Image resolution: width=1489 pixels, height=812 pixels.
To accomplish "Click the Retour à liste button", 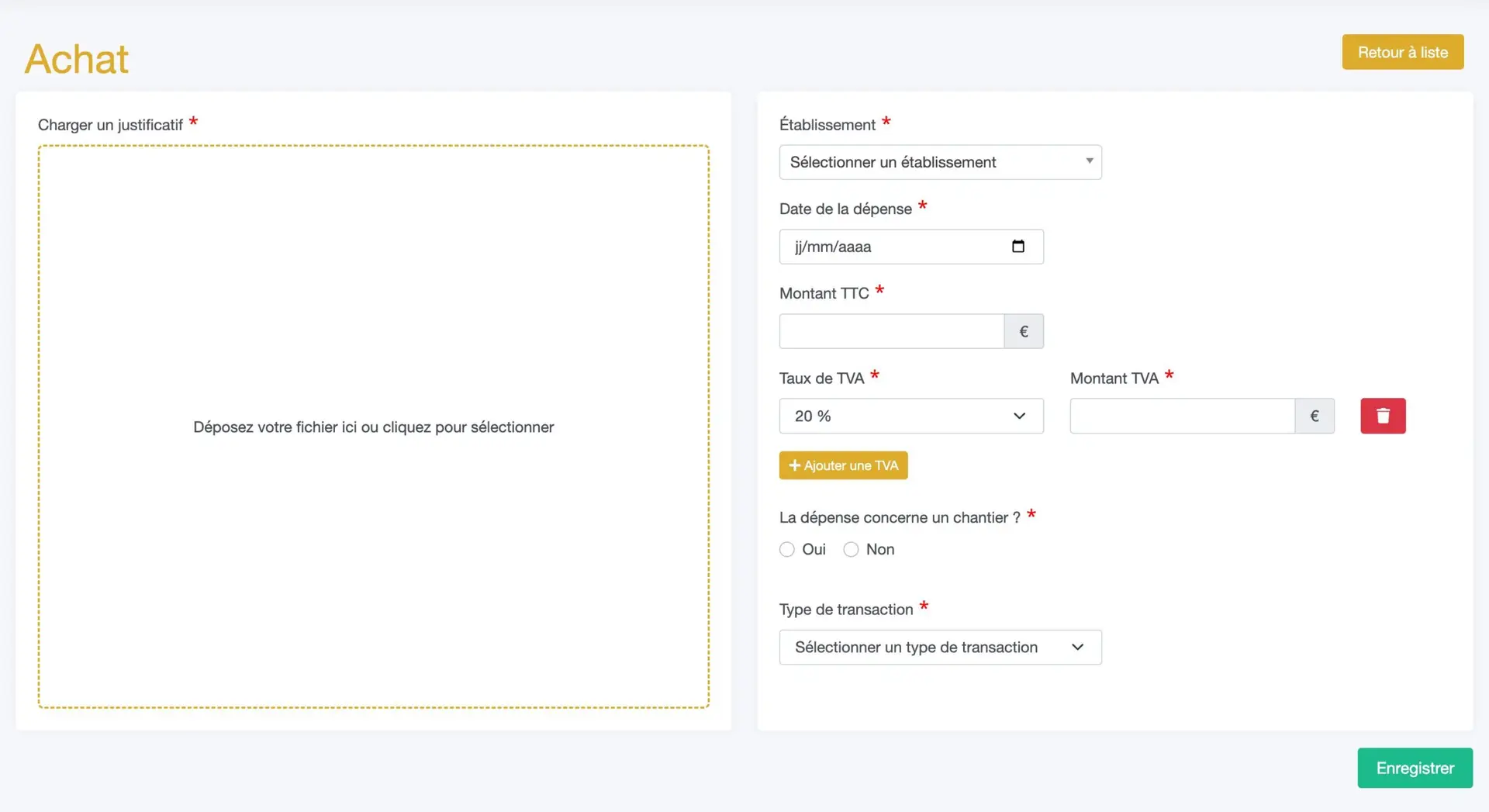I will tap(1402, 52).
